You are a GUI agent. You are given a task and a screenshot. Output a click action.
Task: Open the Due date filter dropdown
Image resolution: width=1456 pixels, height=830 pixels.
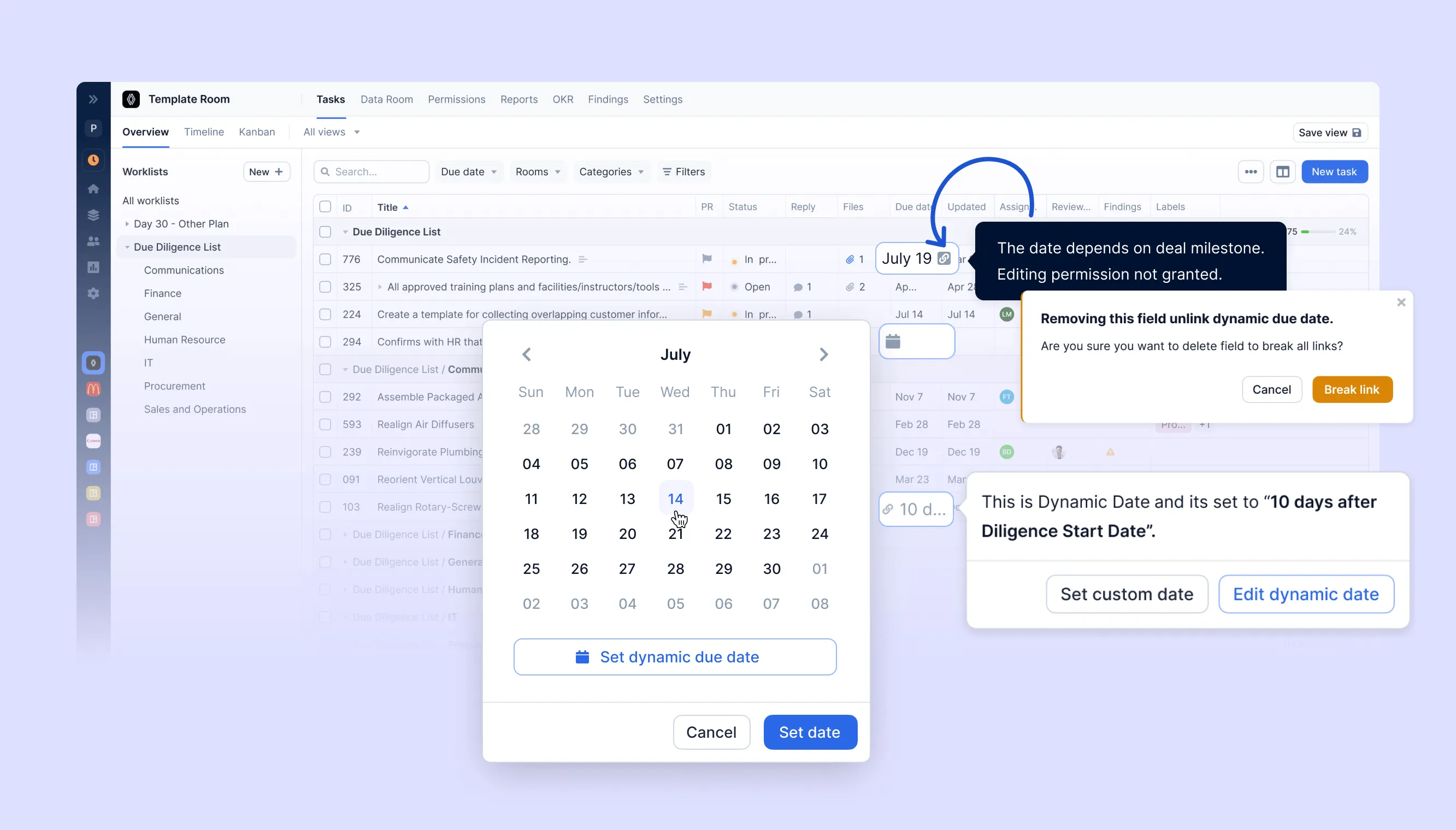468,171
